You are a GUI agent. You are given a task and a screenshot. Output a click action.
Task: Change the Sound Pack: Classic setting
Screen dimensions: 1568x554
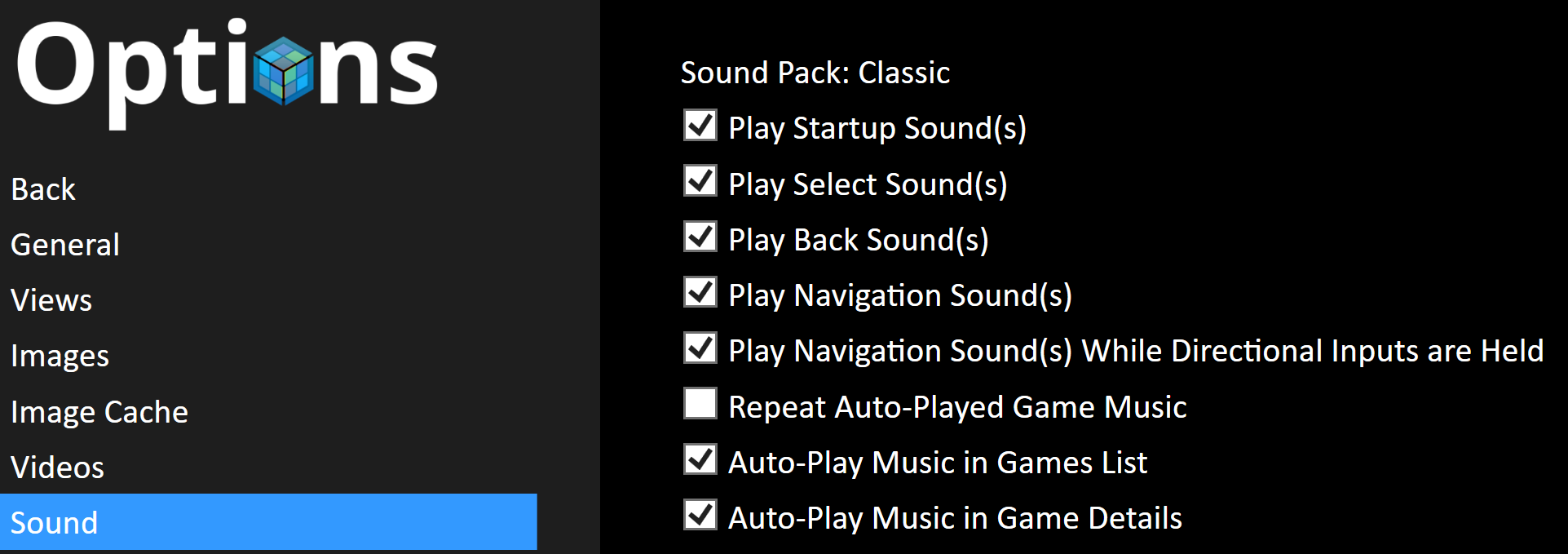point(815,73)
